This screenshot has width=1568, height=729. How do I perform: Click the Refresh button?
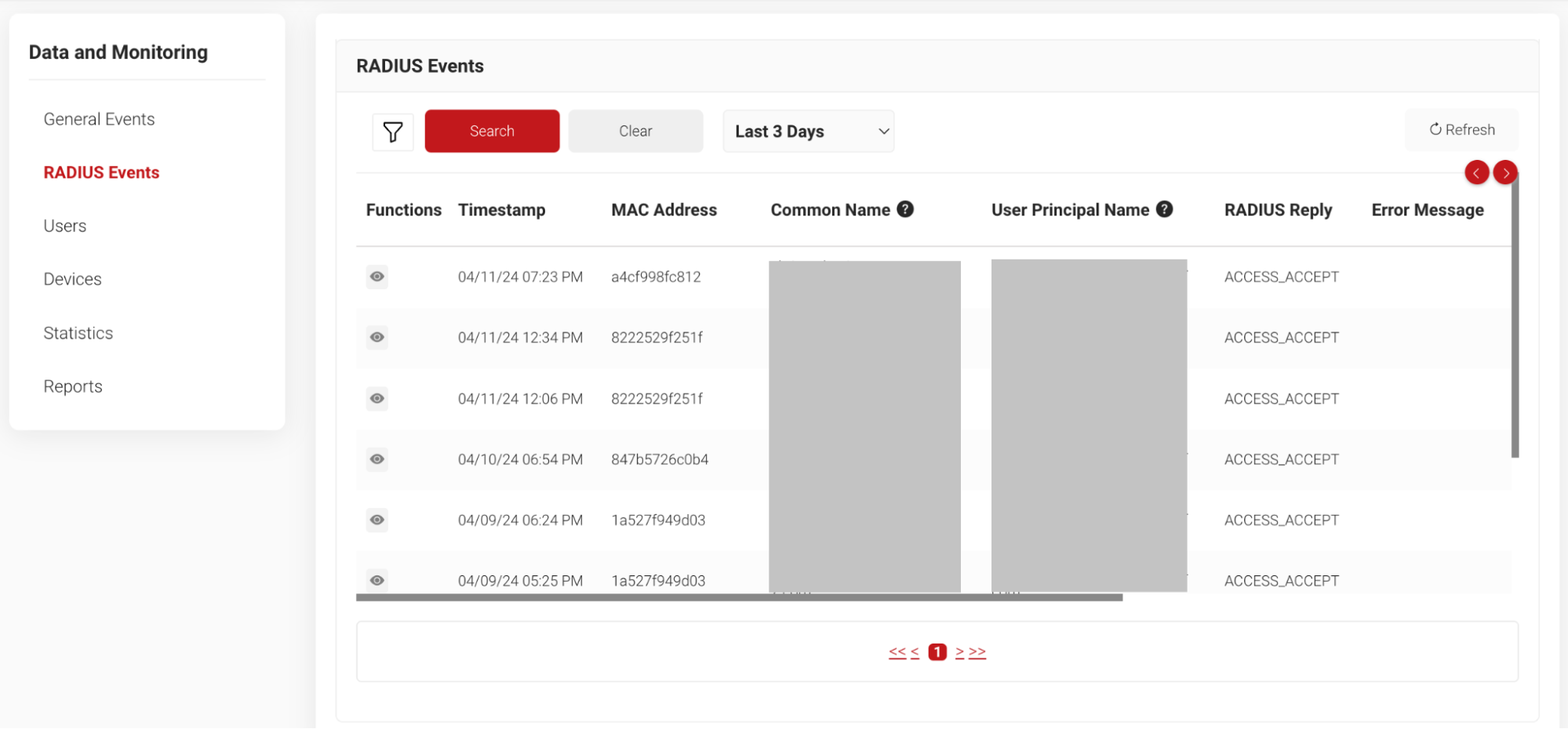tap(1461, 130)
